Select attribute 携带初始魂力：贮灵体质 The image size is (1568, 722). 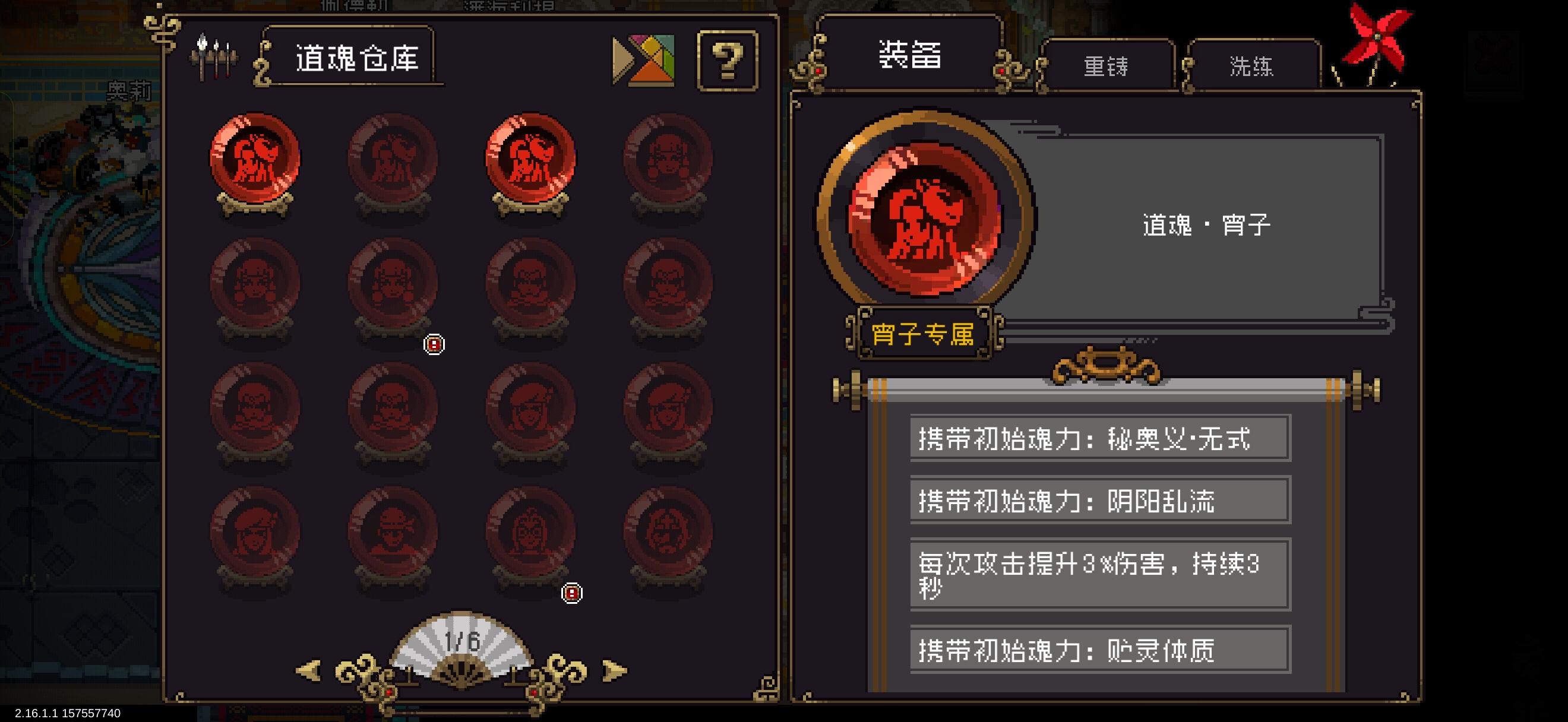click(1101, 650)
